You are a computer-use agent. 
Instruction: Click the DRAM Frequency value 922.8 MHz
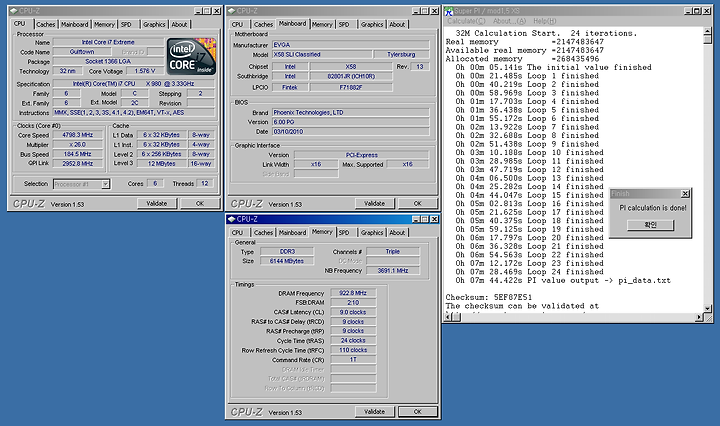tap(353, 293)
